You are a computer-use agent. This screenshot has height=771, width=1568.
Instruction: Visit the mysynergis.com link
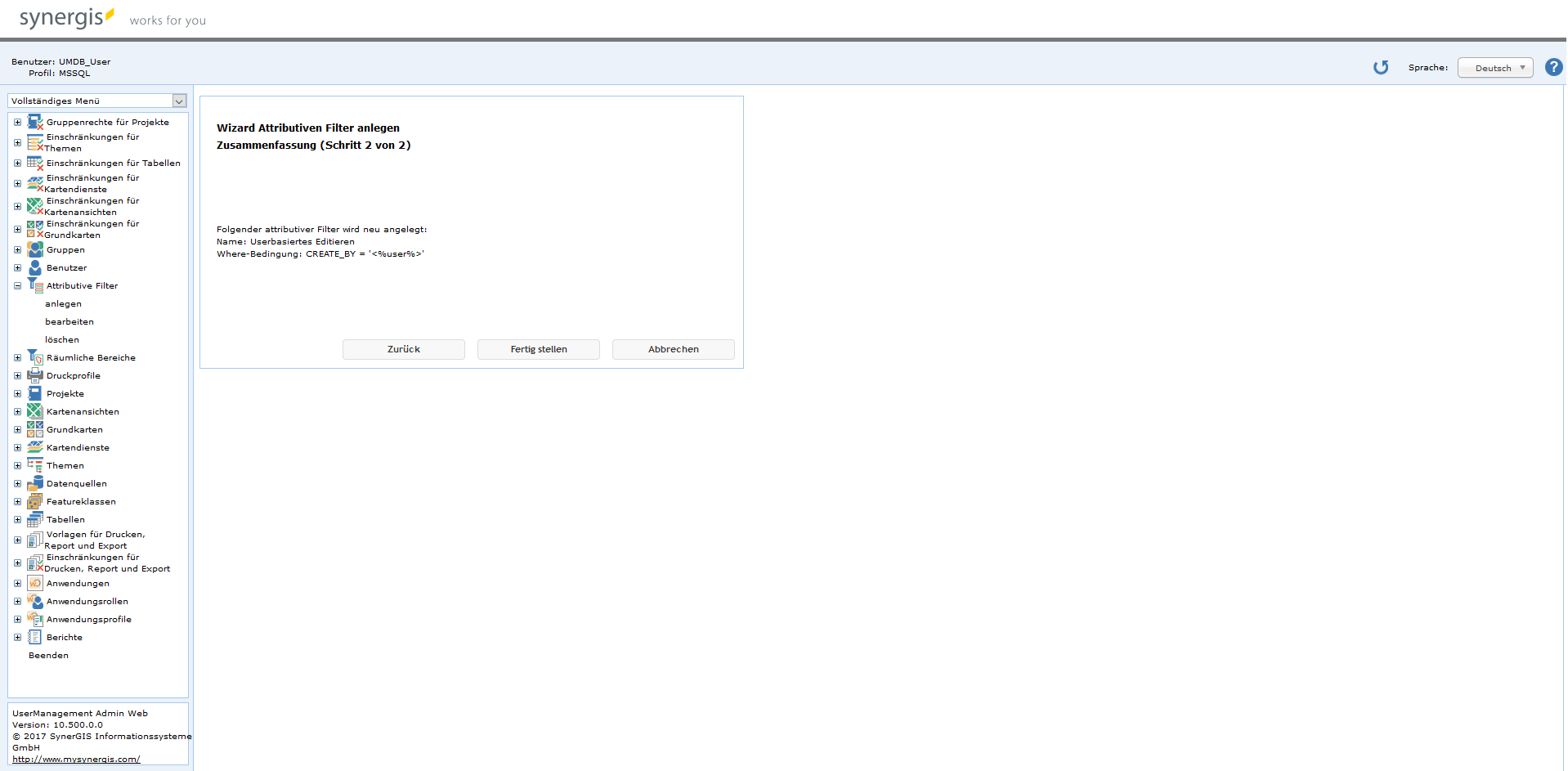[75, 759]
